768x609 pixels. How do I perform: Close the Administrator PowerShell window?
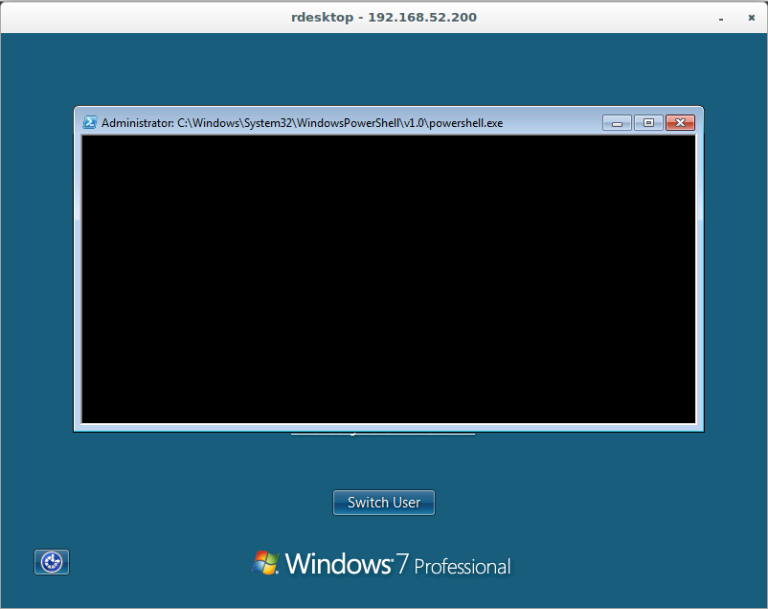point(680,123)
